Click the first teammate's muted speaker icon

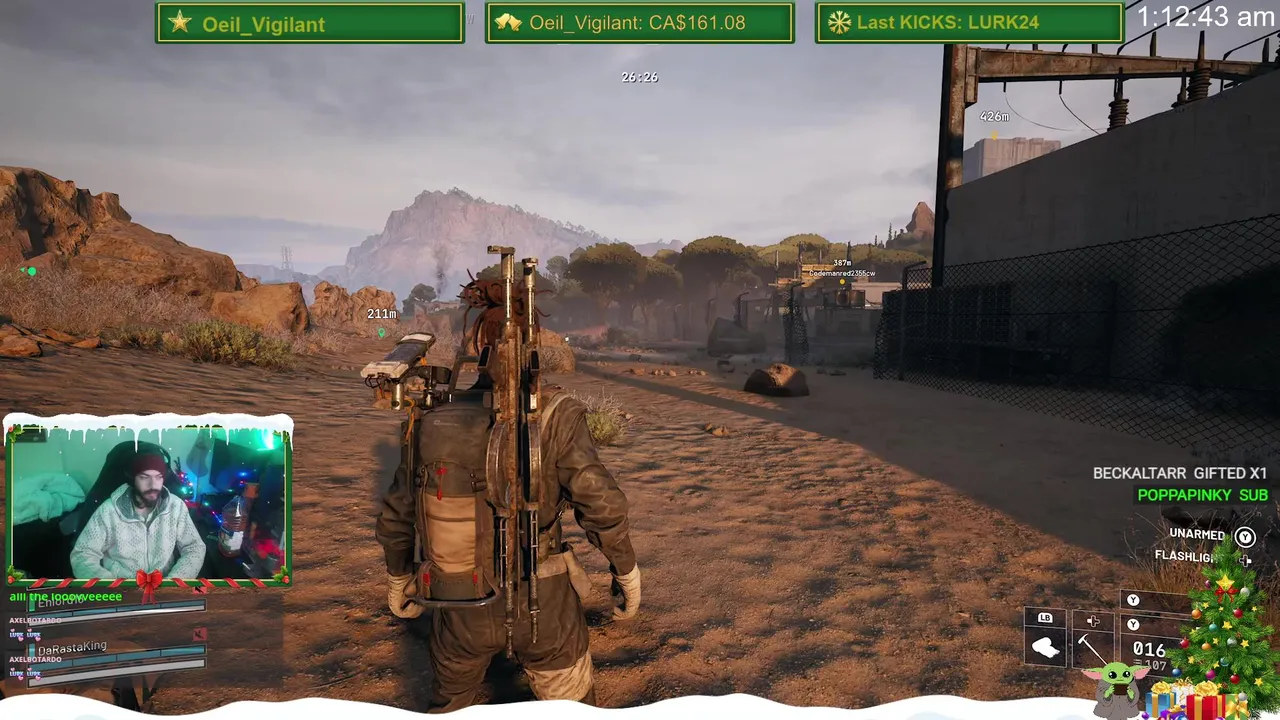(200, 589)
